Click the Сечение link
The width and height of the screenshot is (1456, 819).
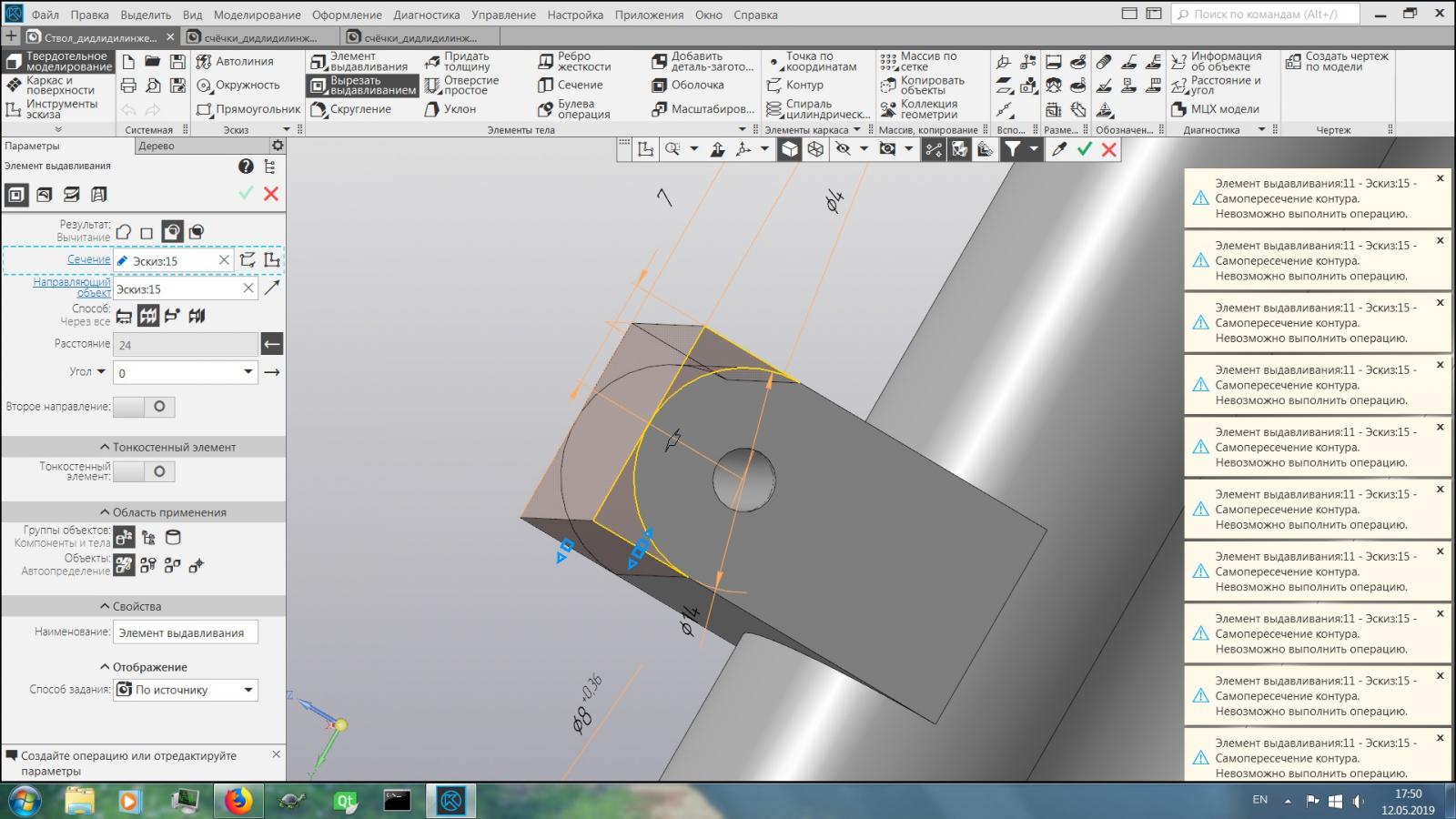88,259
